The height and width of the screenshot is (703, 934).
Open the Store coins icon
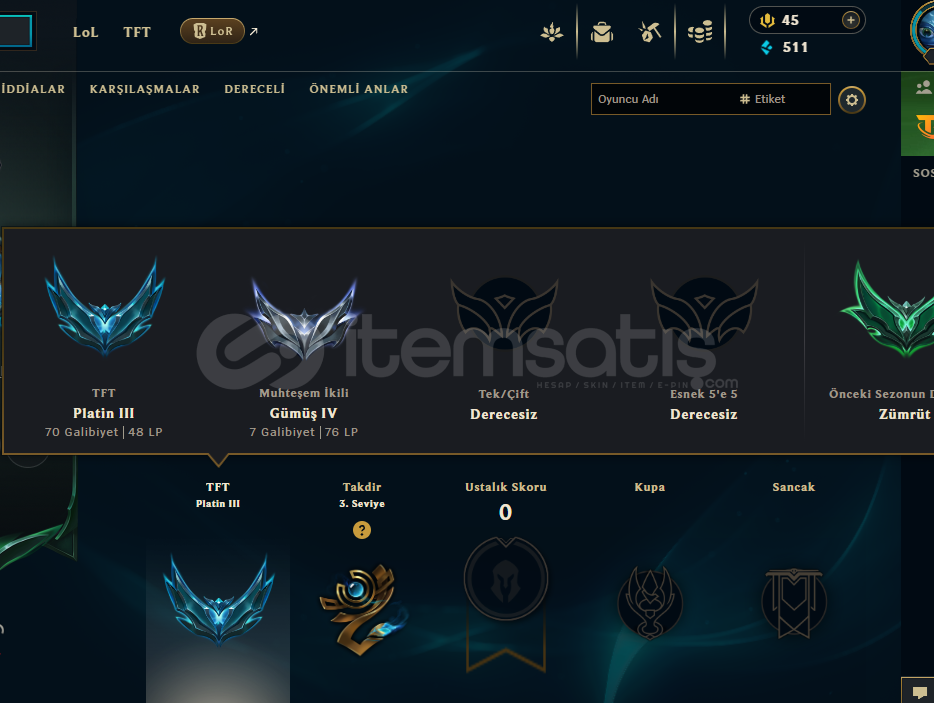[x=700, y=32]
